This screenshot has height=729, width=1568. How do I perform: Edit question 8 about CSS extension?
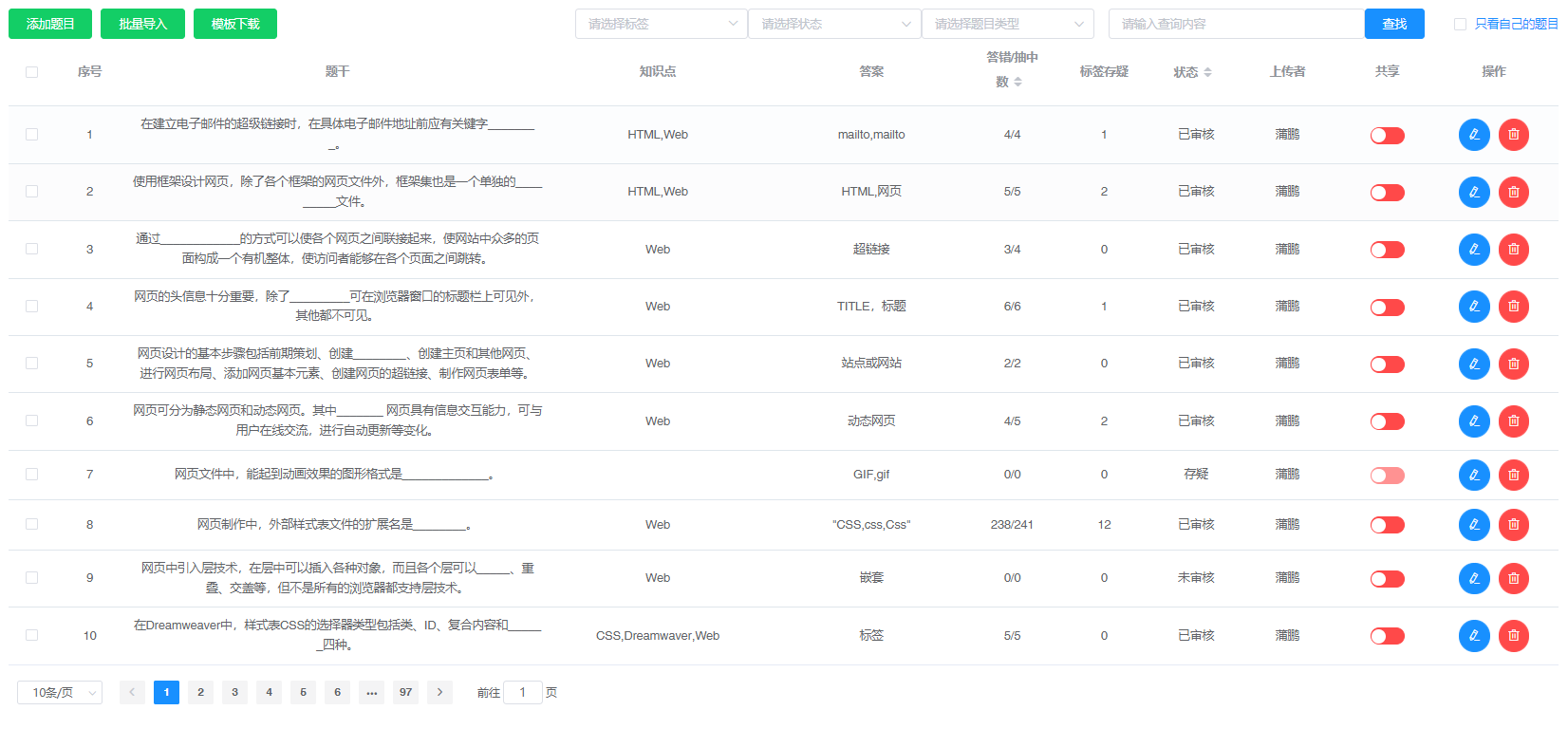[1474, 525]
